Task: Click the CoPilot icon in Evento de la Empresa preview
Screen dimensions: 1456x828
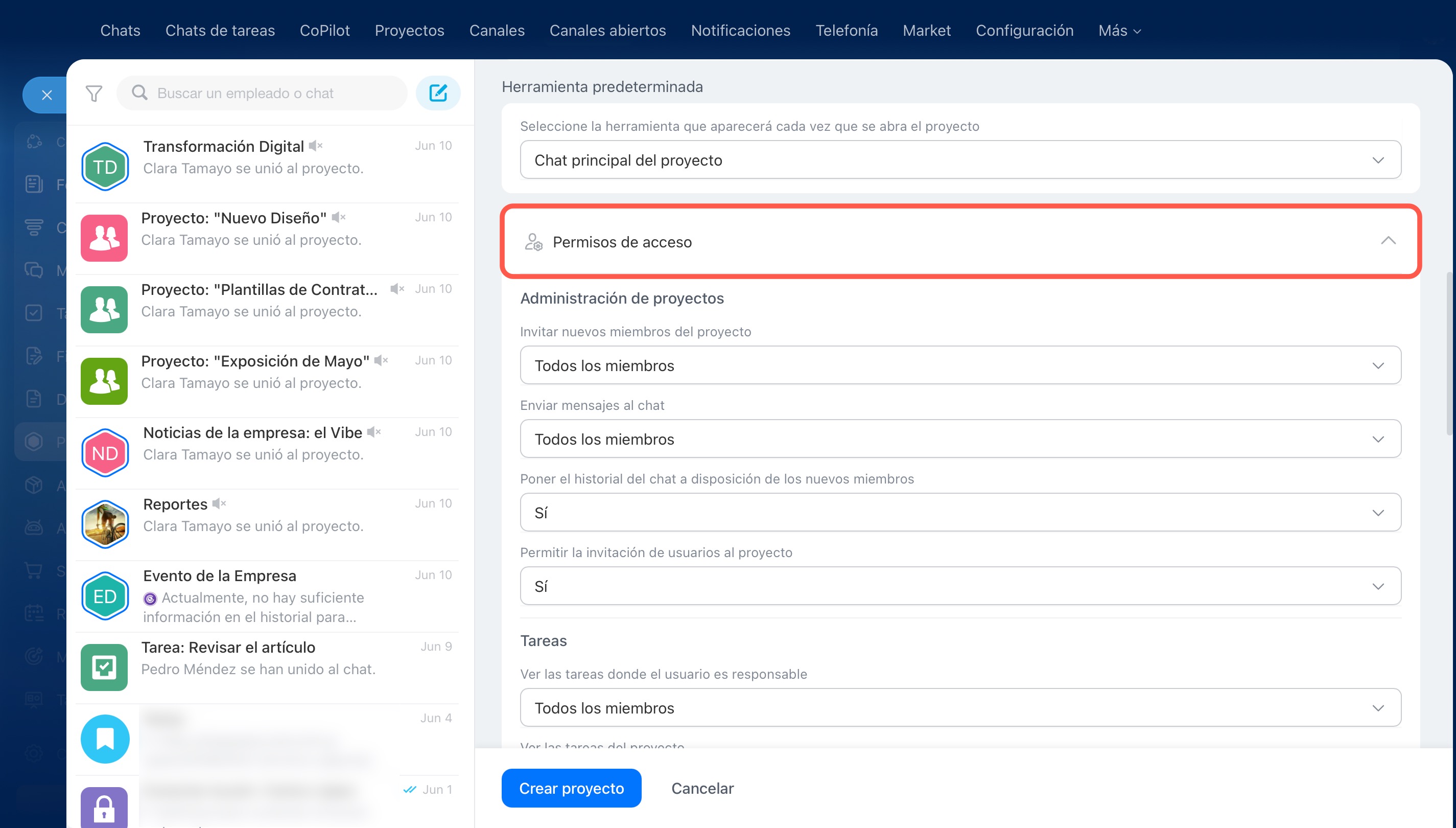Action: (150, 598)
